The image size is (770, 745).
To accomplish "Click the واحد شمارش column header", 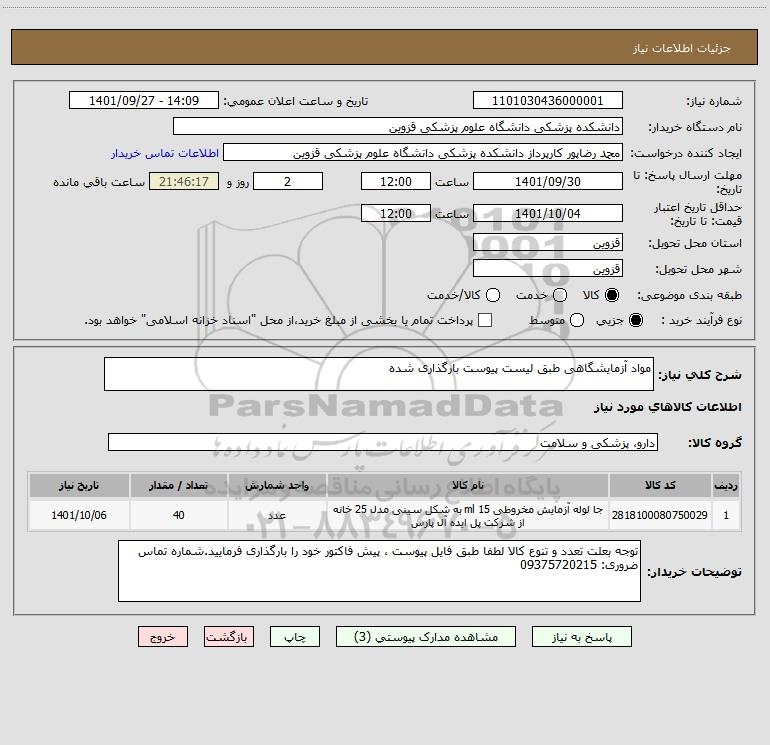I will (277, 485).
